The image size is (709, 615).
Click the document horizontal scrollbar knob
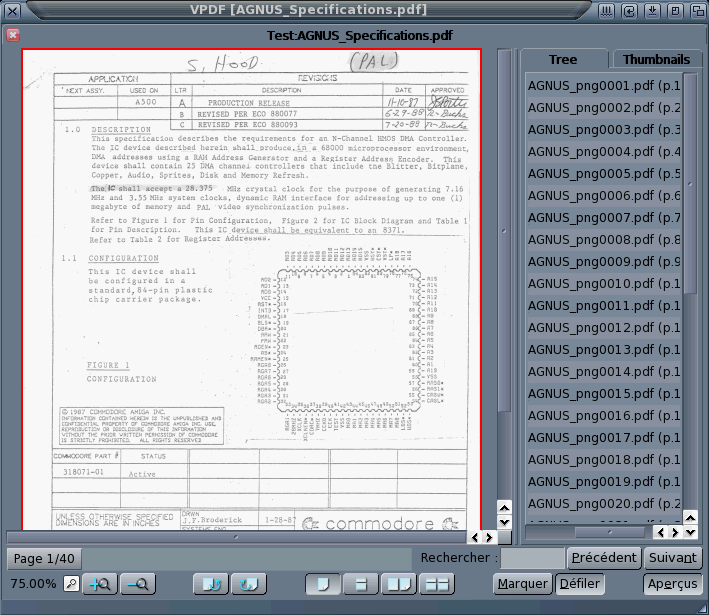pyautogui.click(x=236, y=537)
